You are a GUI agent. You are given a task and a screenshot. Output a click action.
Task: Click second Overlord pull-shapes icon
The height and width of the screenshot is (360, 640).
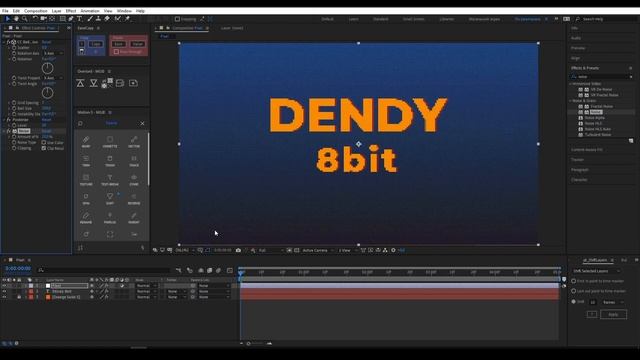93,83
